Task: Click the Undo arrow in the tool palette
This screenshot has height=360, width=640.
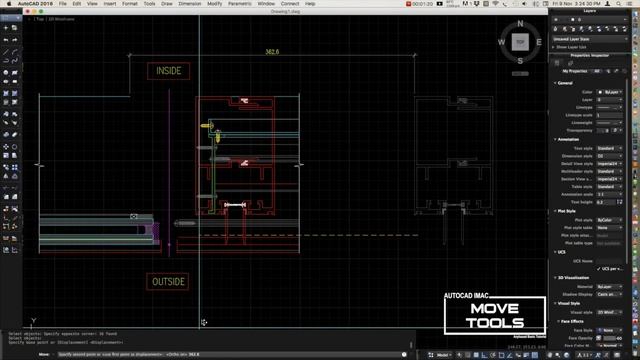Action: pyautogui.click(x=6, y=40)
